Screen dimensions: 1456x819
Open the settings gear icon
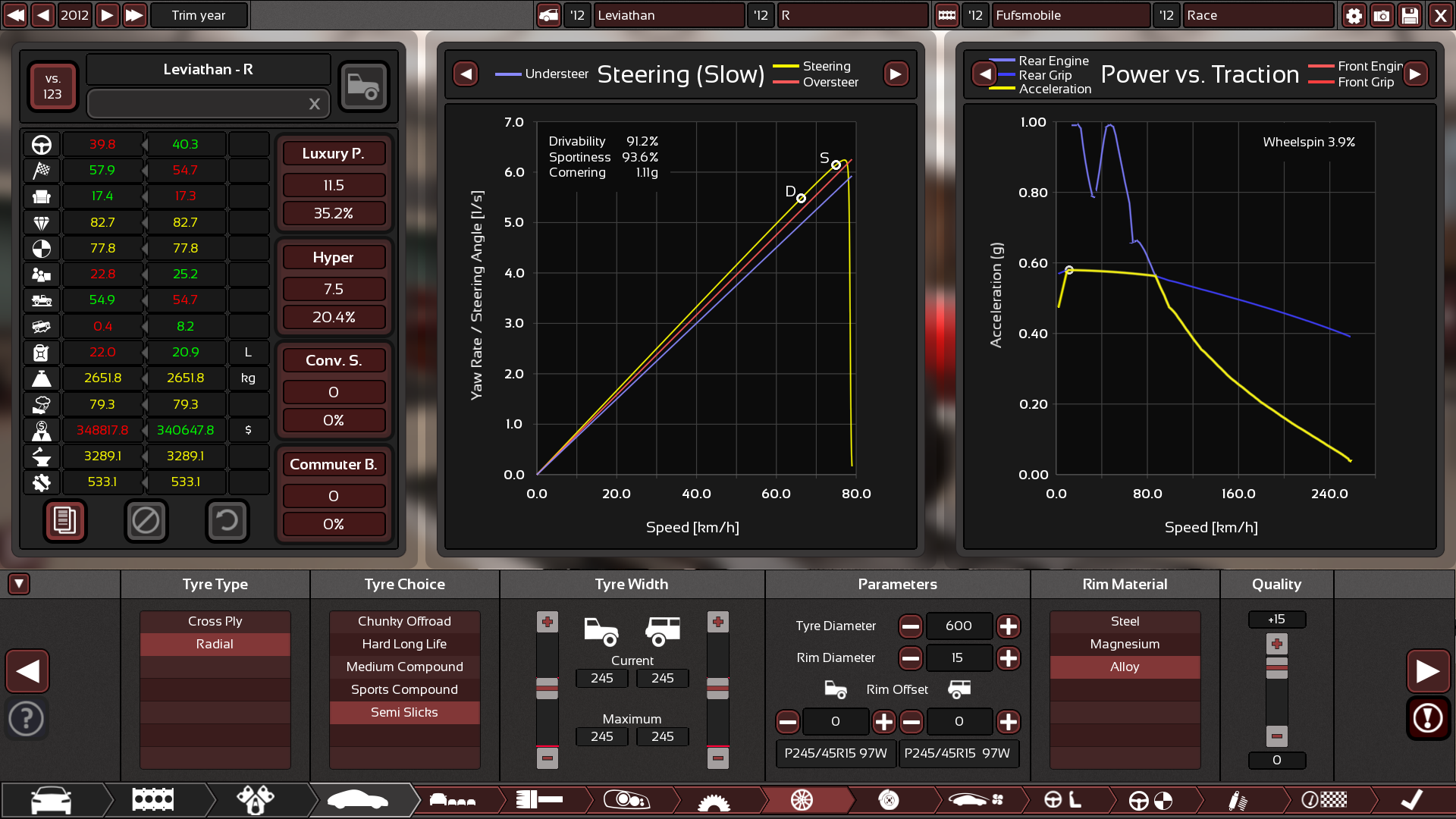1354,15
